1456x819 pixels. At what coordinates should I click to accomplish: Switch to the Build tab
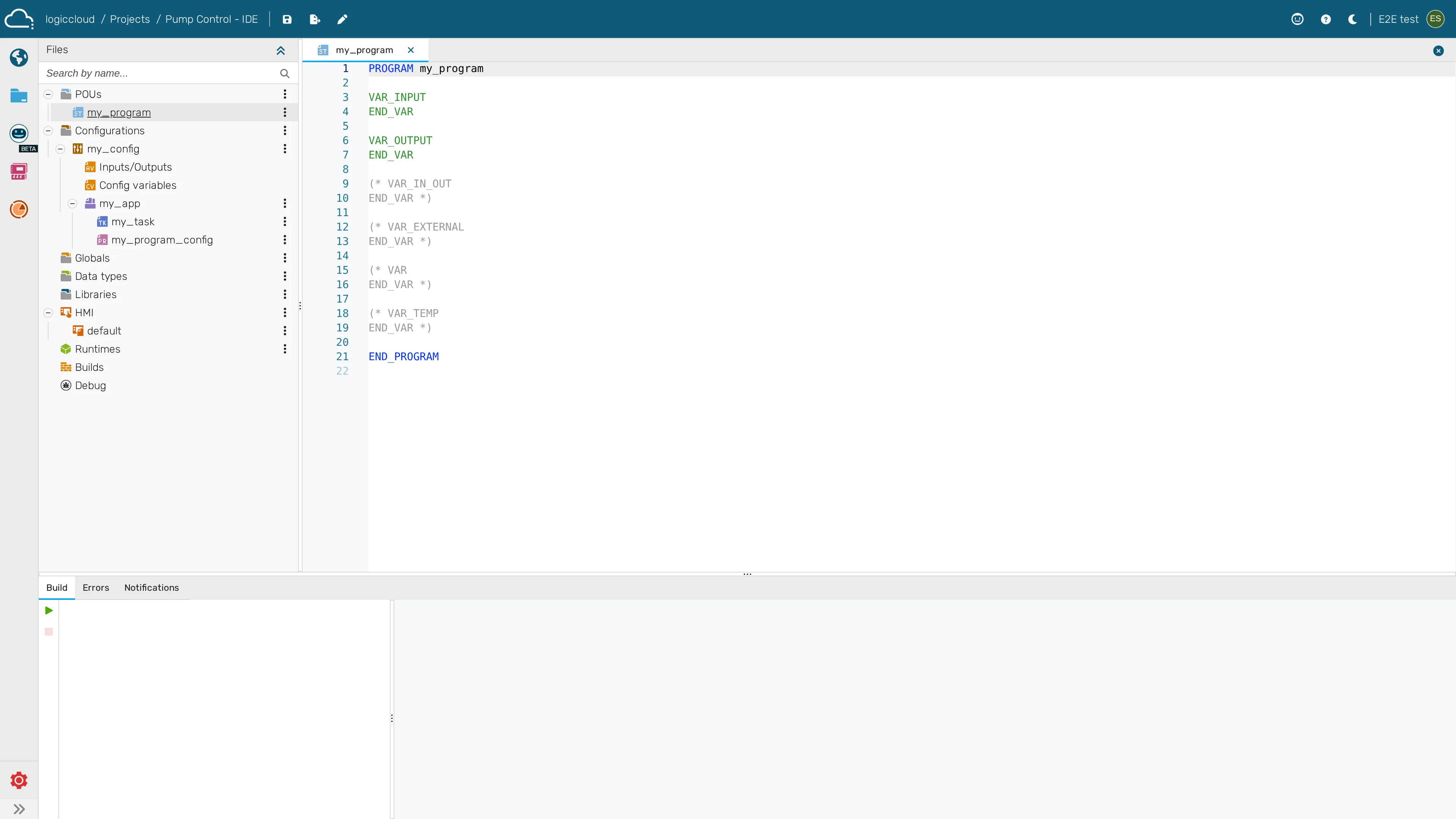(56, 588)
